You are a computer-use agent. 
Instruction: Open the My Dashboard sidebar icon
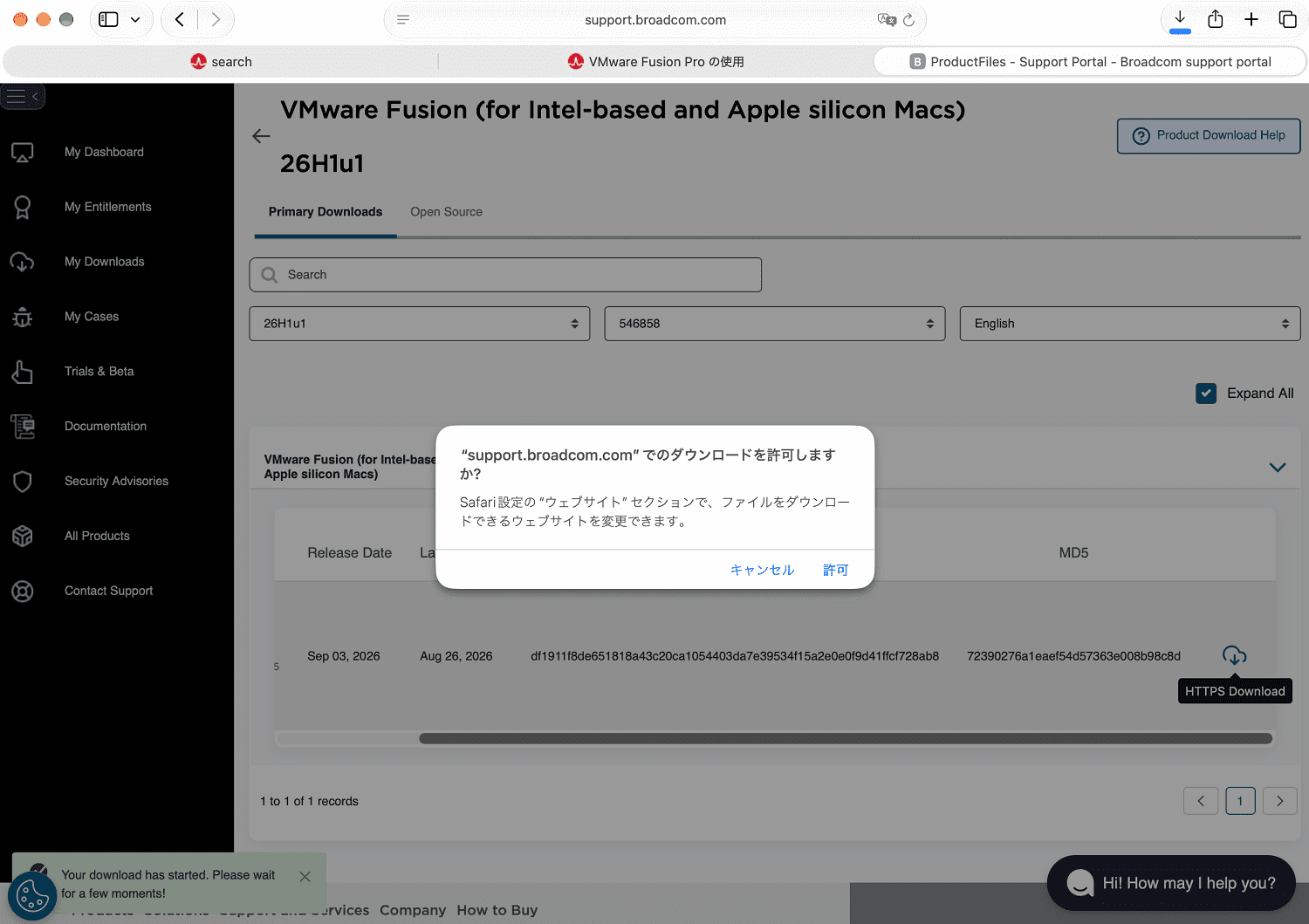(x=23, y=153)
